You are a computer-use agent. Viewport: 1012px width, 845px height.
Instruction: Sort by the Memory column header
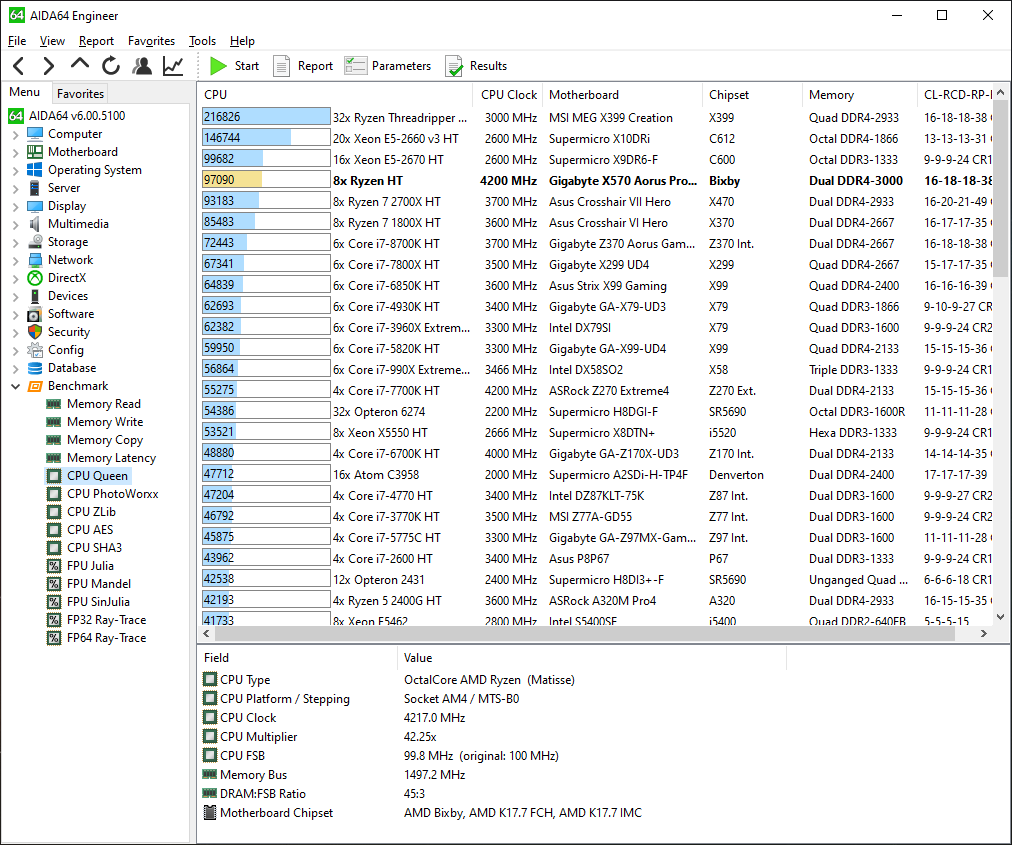pyautogui.click(x=859, y=95)
